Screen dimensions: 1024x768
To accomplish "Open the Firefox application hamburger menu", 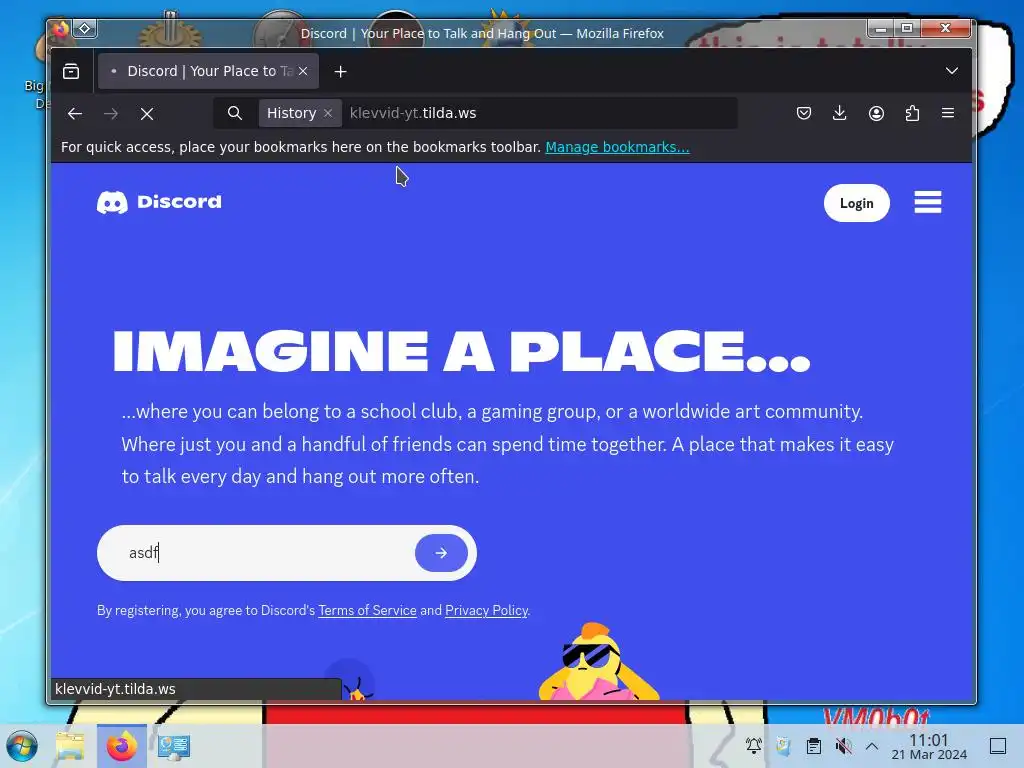I will click(x=948, y=113).
